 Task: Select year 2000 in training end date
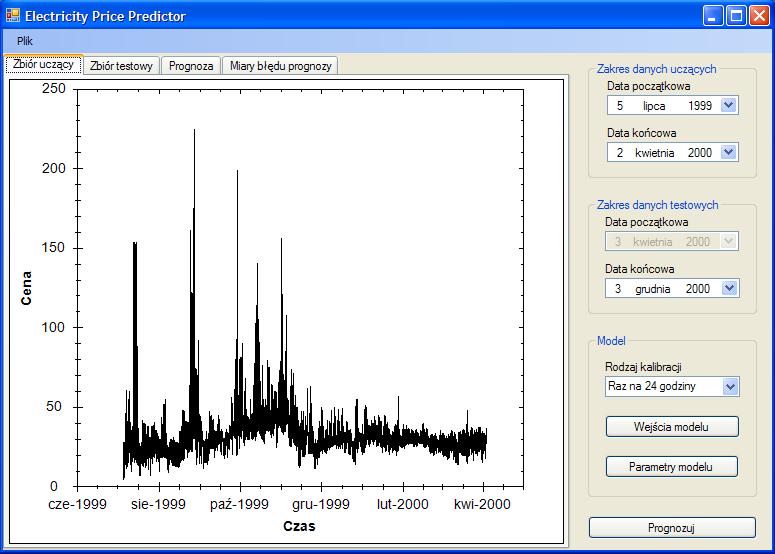point(700,153)
